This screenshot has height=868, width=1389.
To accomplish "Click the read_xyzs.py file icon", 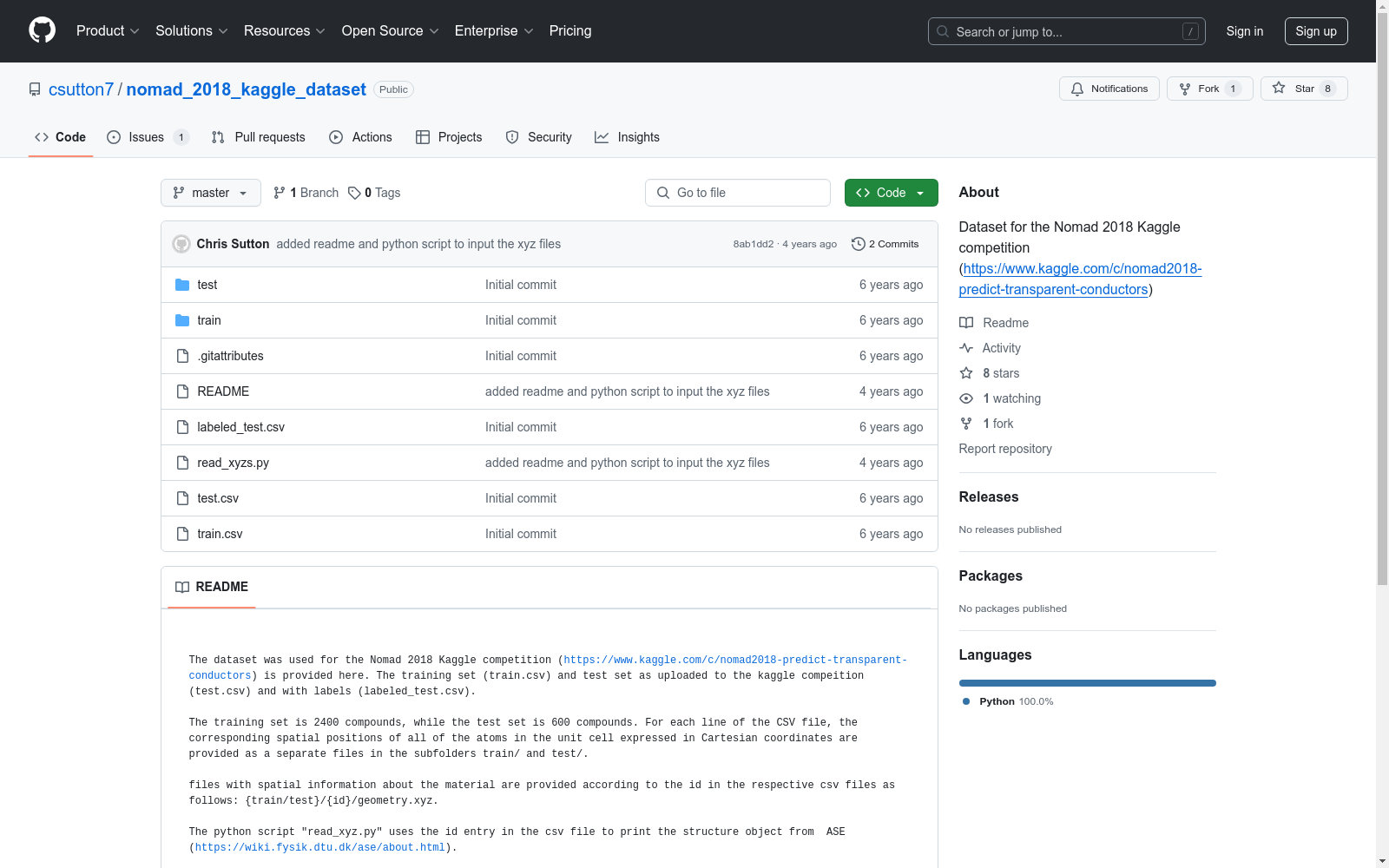I will (182, 463).
